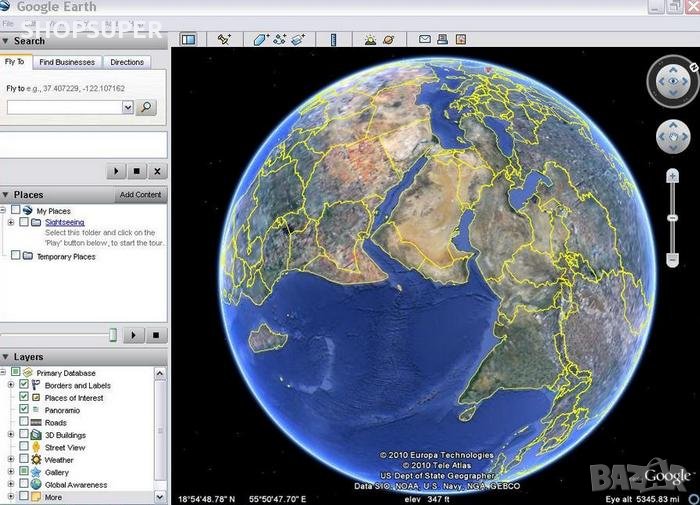700x505 pixels.
Task: Open the Directions tab
Action: (x=127, y=62)
